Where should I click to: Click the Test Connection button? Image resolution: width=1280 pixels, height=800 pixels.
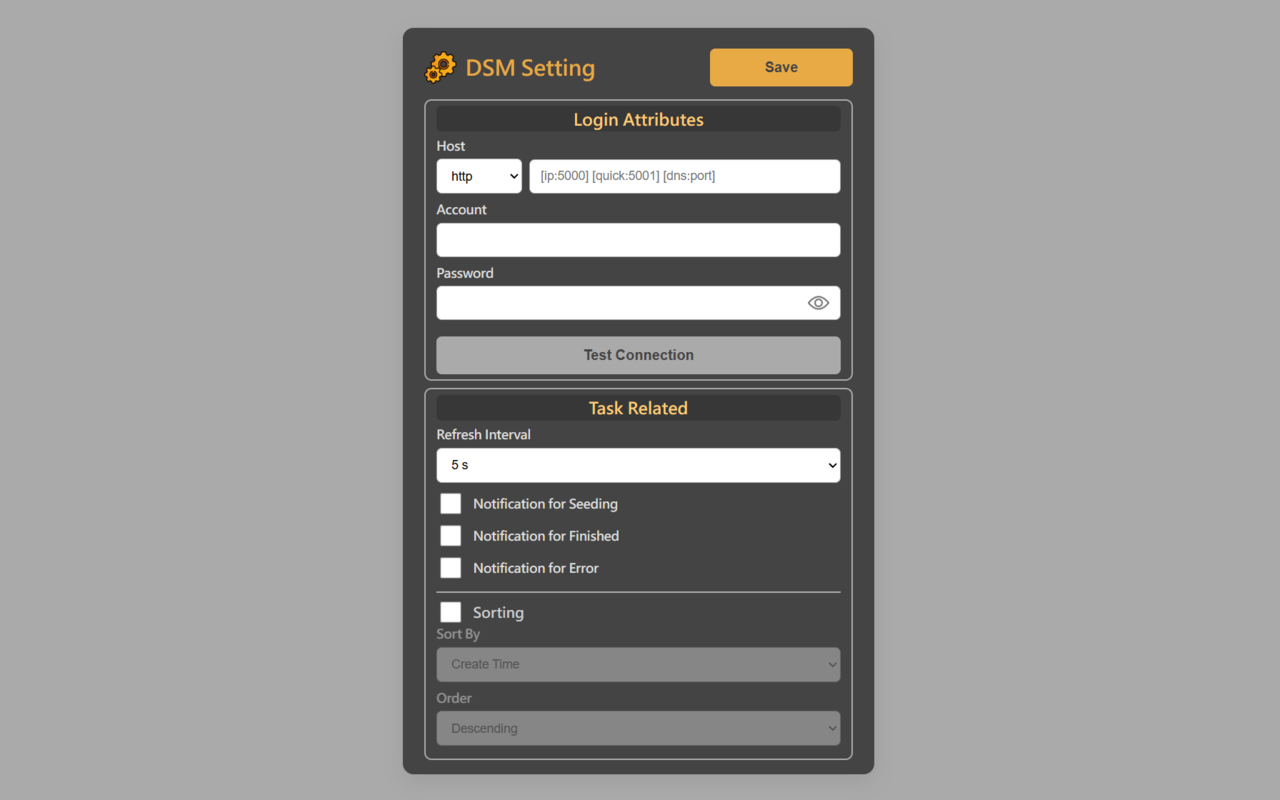638,356
